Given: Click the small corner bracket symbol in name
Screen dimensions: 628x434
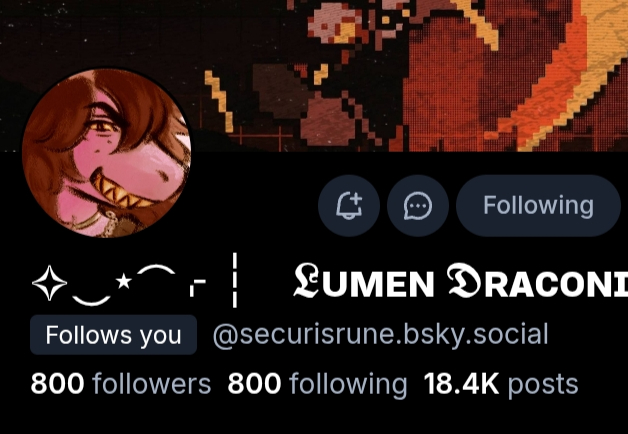Looking at the screenshot, I should tap(198, 288).
